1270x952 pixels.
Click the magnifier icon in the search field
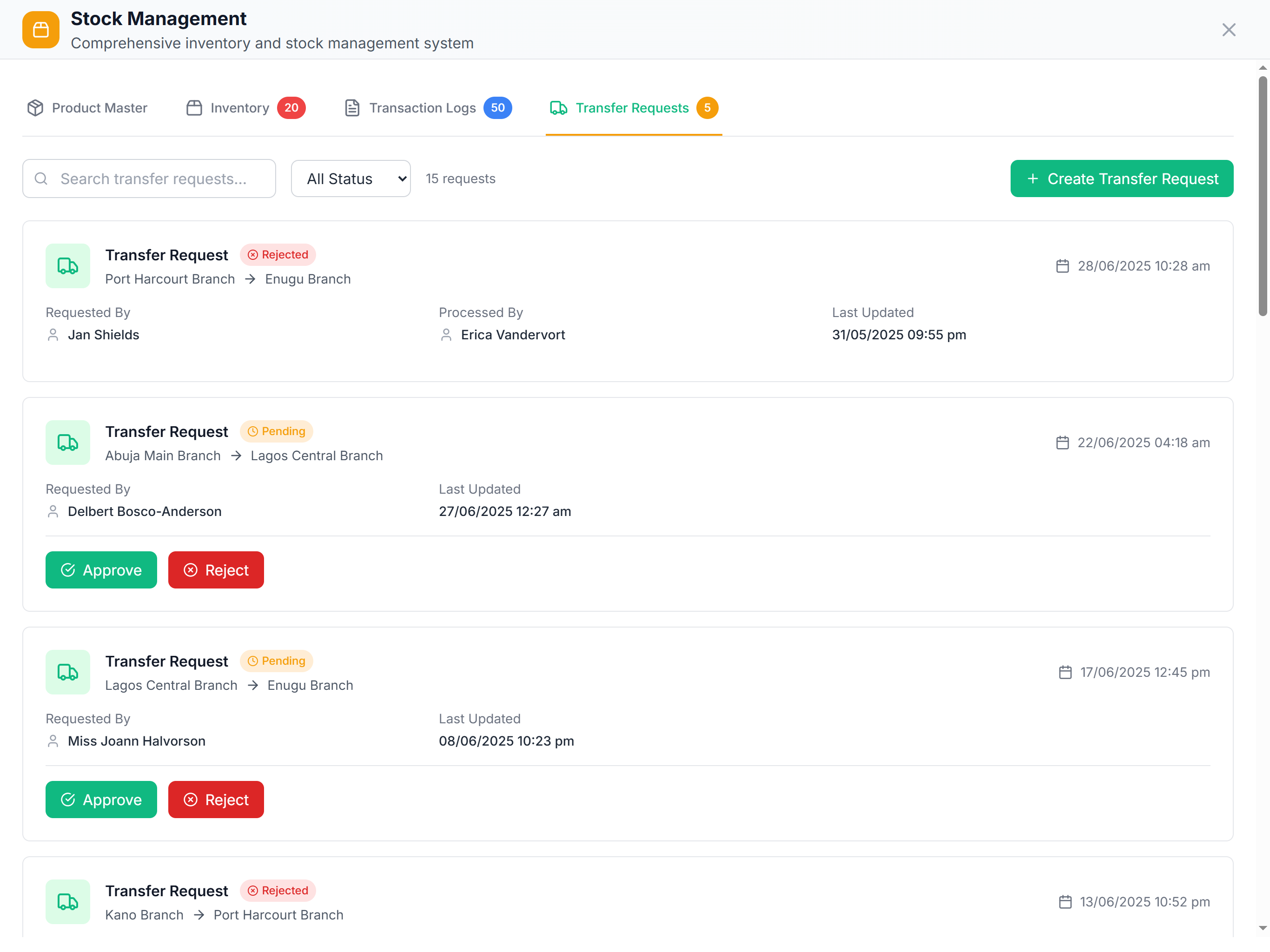pyautogui.click(x=41, y=178)
